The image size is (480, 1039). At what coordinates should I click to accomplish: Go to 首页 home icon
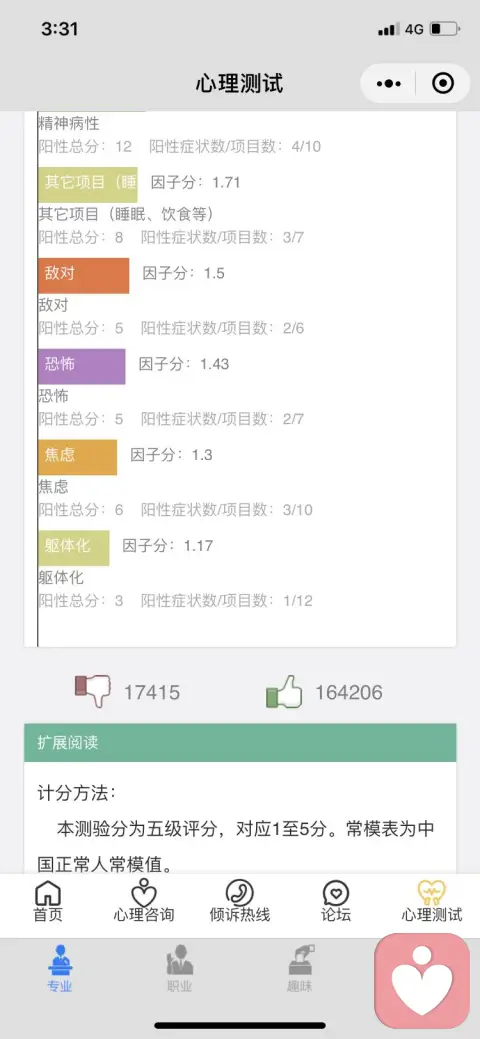coord(48,902)
